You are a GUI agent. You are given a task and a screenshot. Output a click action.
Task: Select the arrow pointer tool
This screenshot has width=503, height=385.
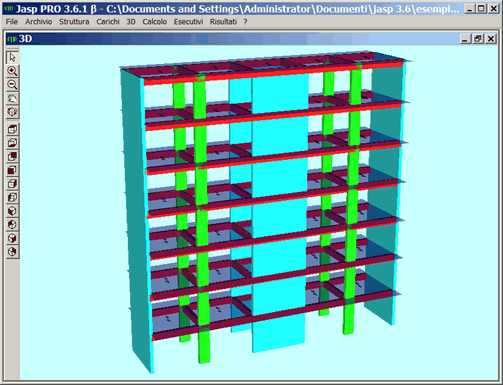coord(12,57)
